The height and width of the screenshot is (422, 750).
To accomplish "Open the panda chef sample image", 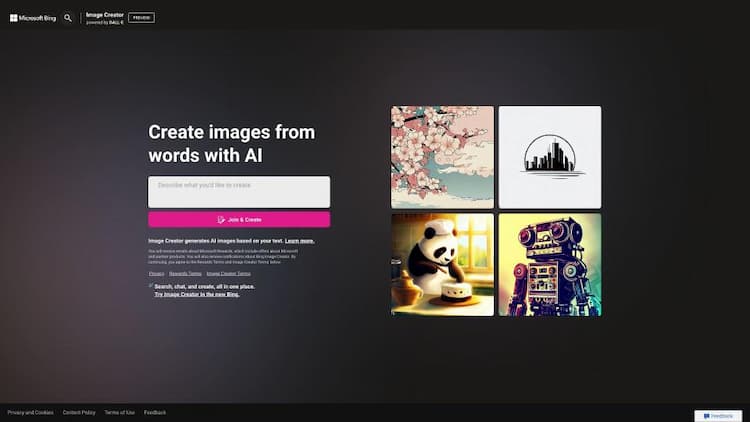I will click(442, 265).
